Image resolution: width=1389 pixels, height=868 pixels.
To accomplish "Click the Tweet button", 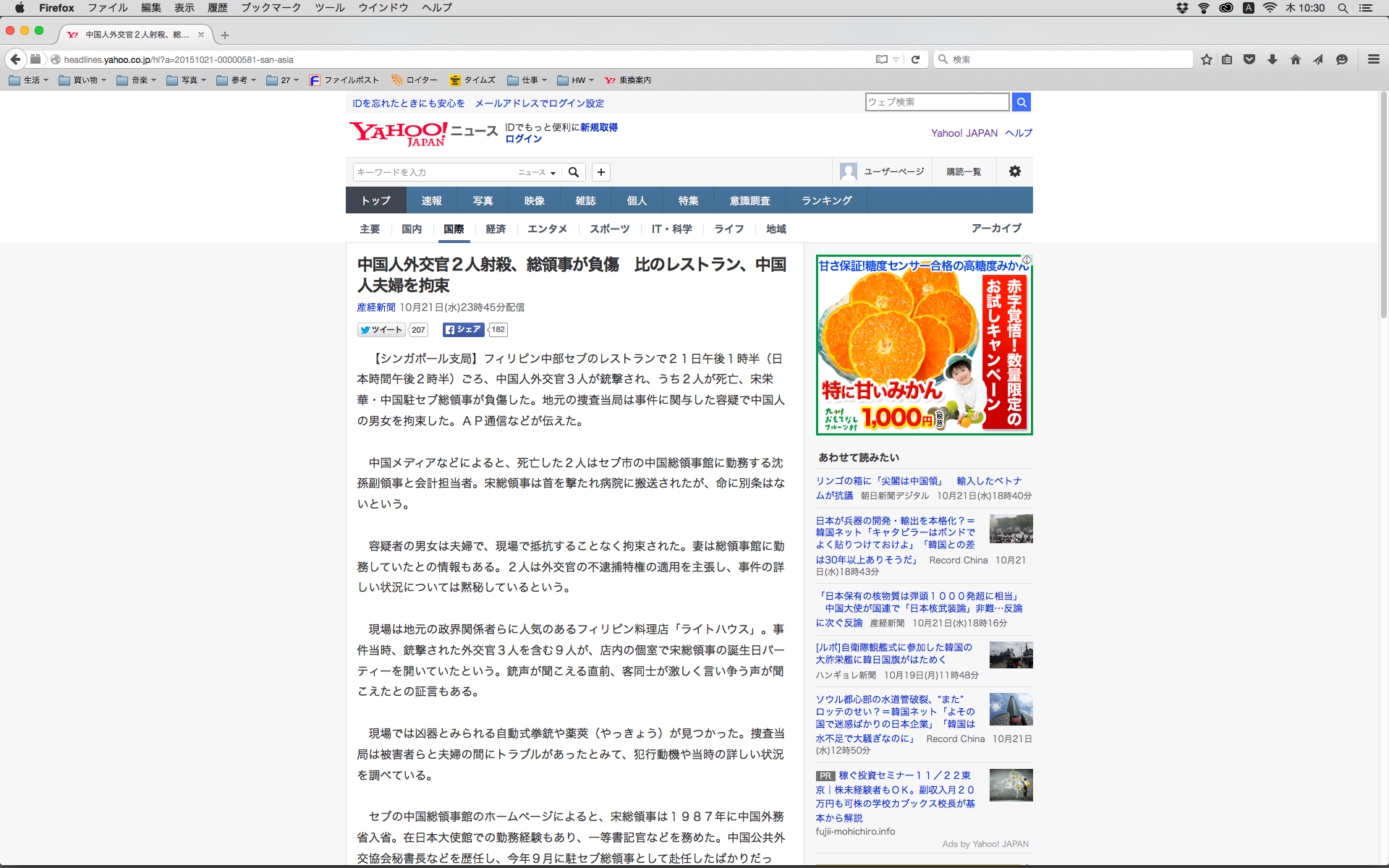I will point(382,330).
